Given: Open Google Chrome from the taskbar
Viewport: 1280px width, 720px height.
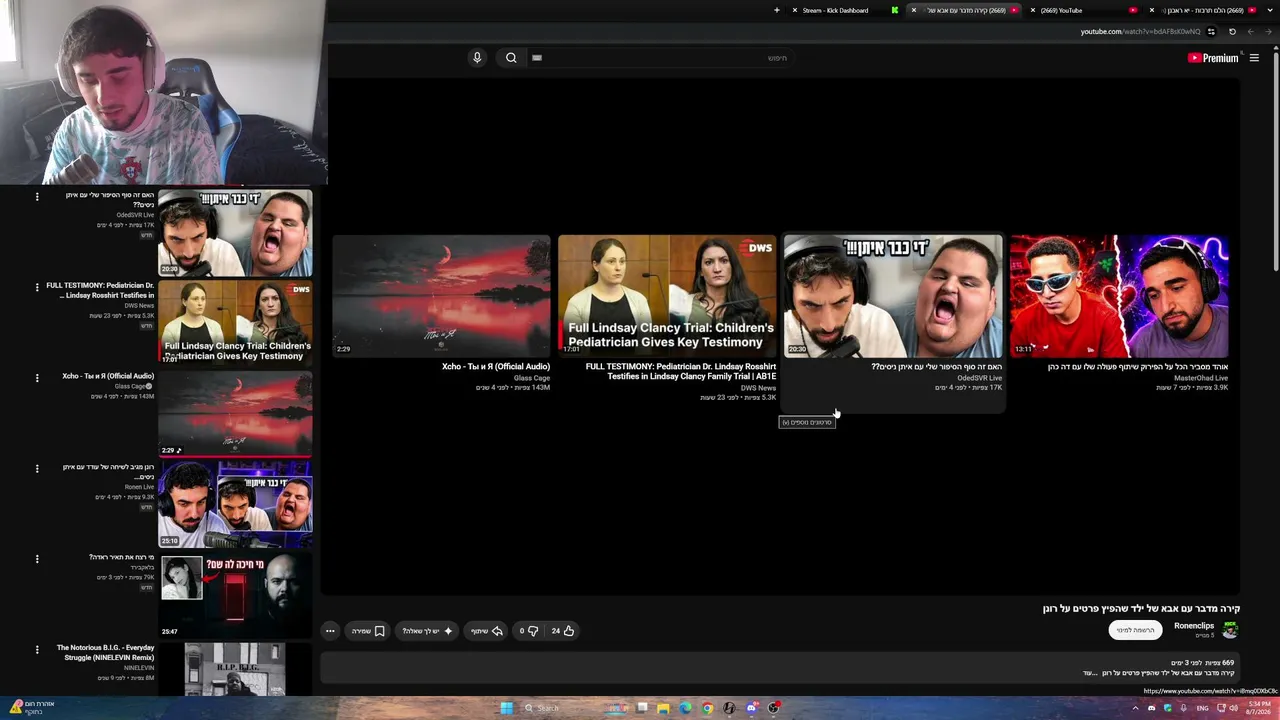Looking at the screenshot, I should pyautogui.click(x=707, y=708).
